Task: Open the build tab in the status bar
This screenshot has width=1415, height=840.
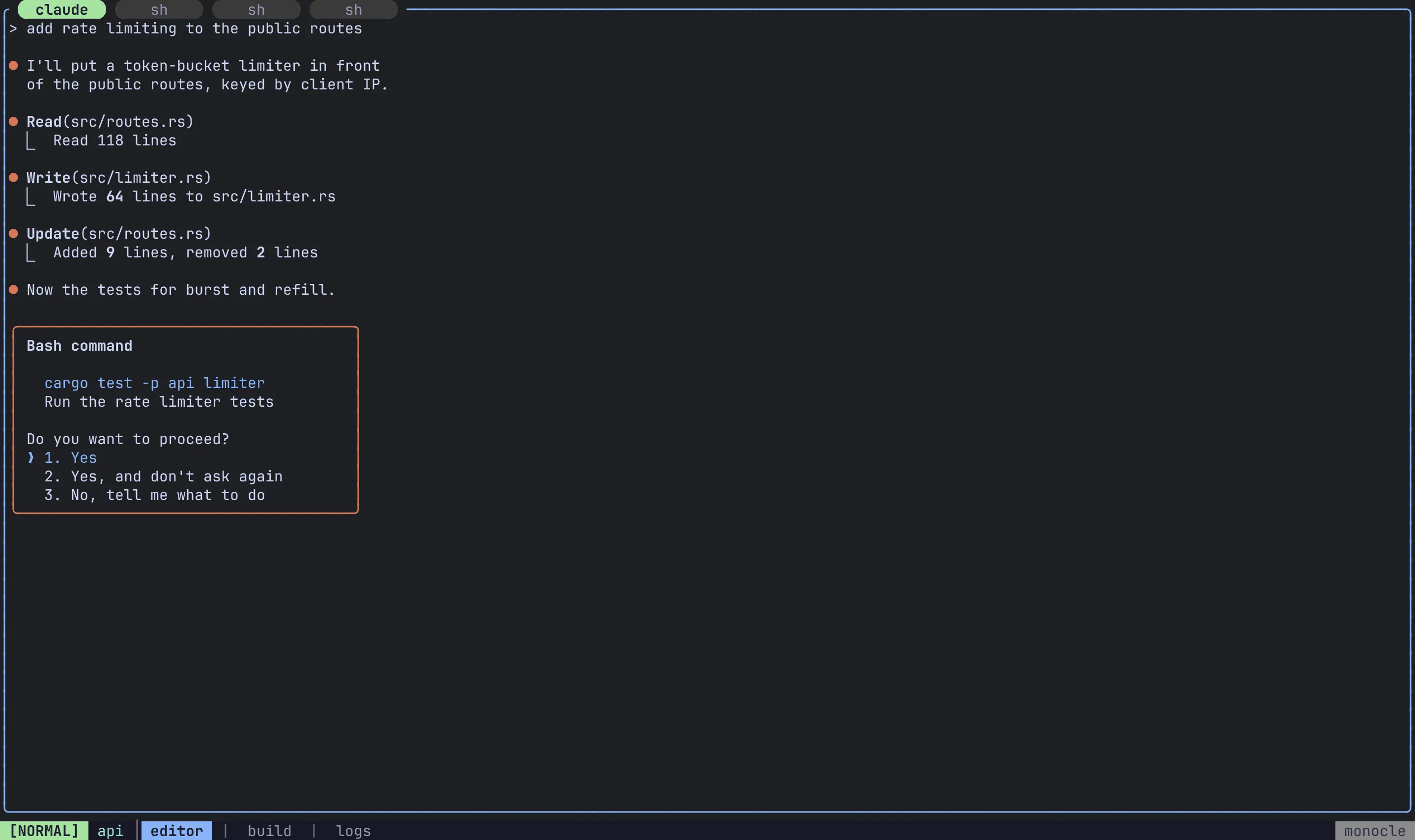Action: tap(269, 830)
